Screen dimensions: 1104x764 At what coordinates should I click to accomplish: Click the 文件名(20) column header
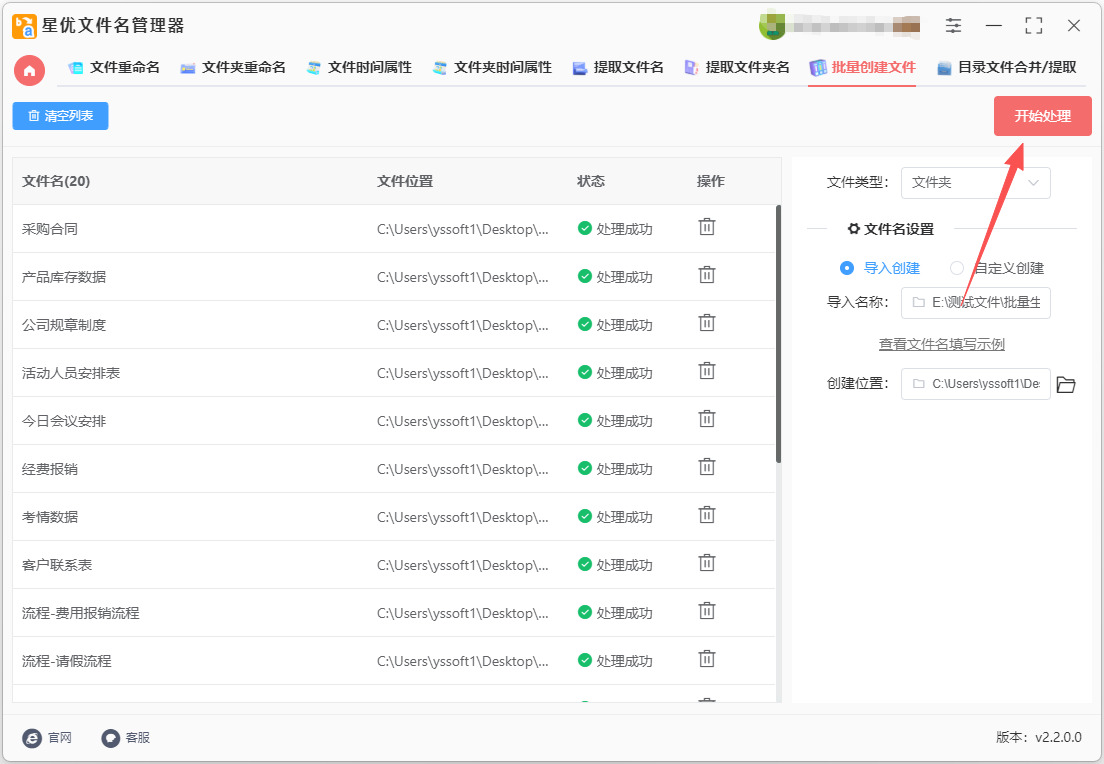coord(56,181)
